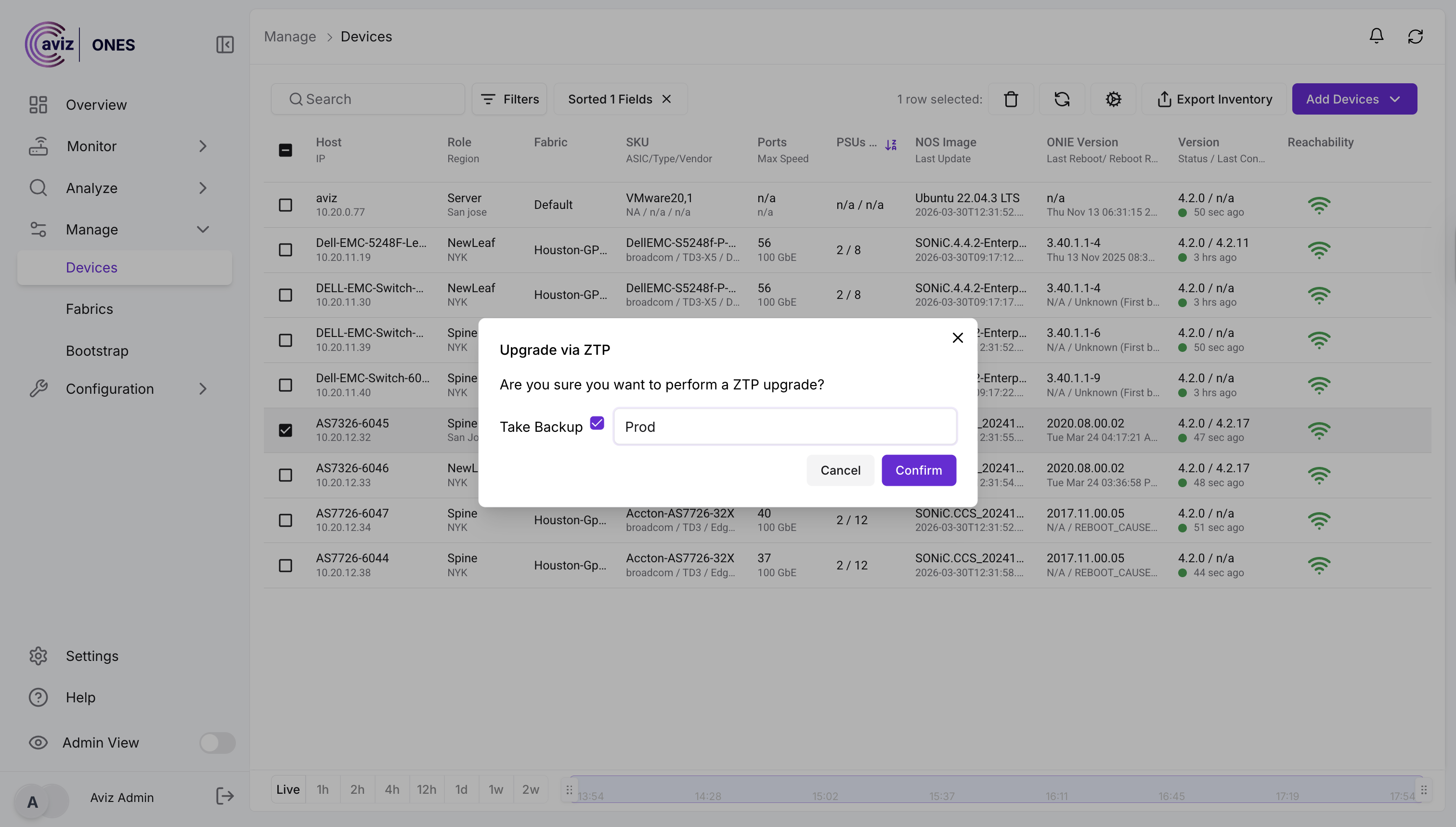Open the gear actions icon
1456x827 pixels.
pos(1113,99)
